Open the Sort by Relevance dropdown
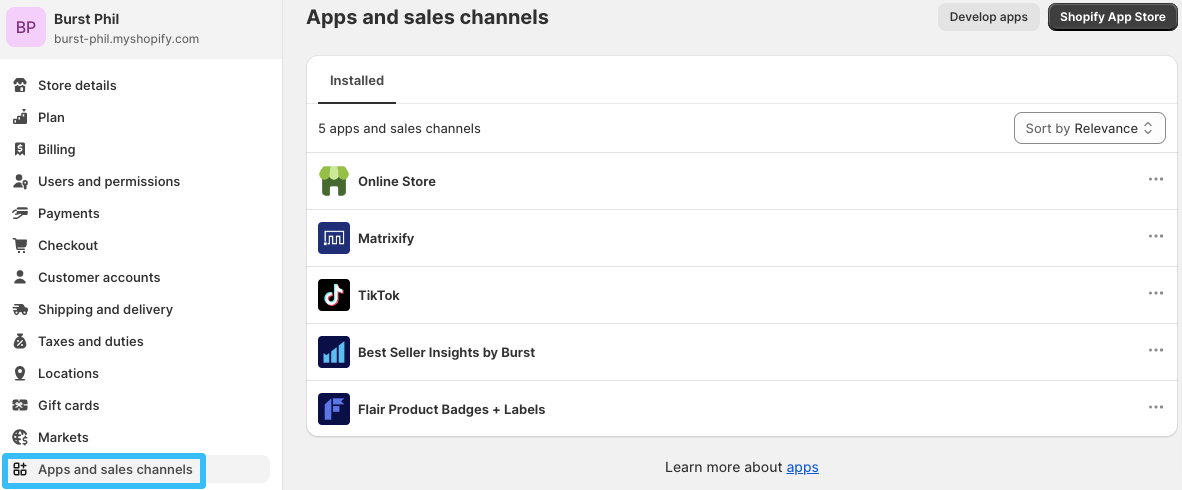 pos(1089,128)
